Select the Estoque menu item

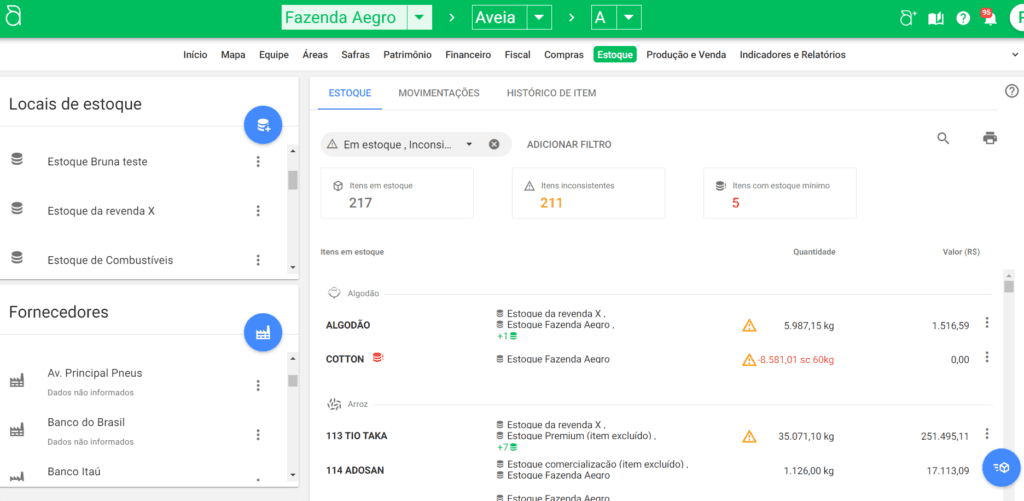click(x=615, y=55)
